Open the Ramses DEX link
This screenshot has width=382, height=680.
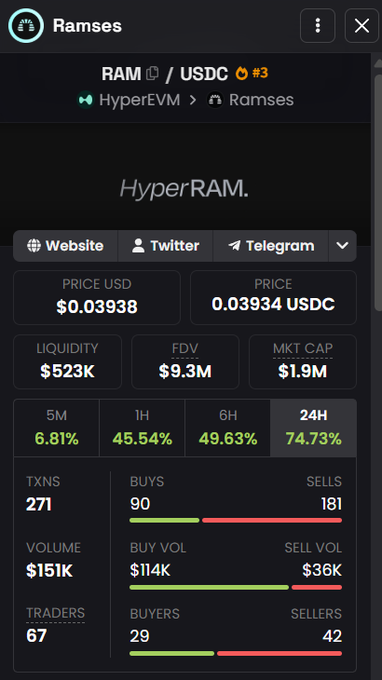click(261, 100)
